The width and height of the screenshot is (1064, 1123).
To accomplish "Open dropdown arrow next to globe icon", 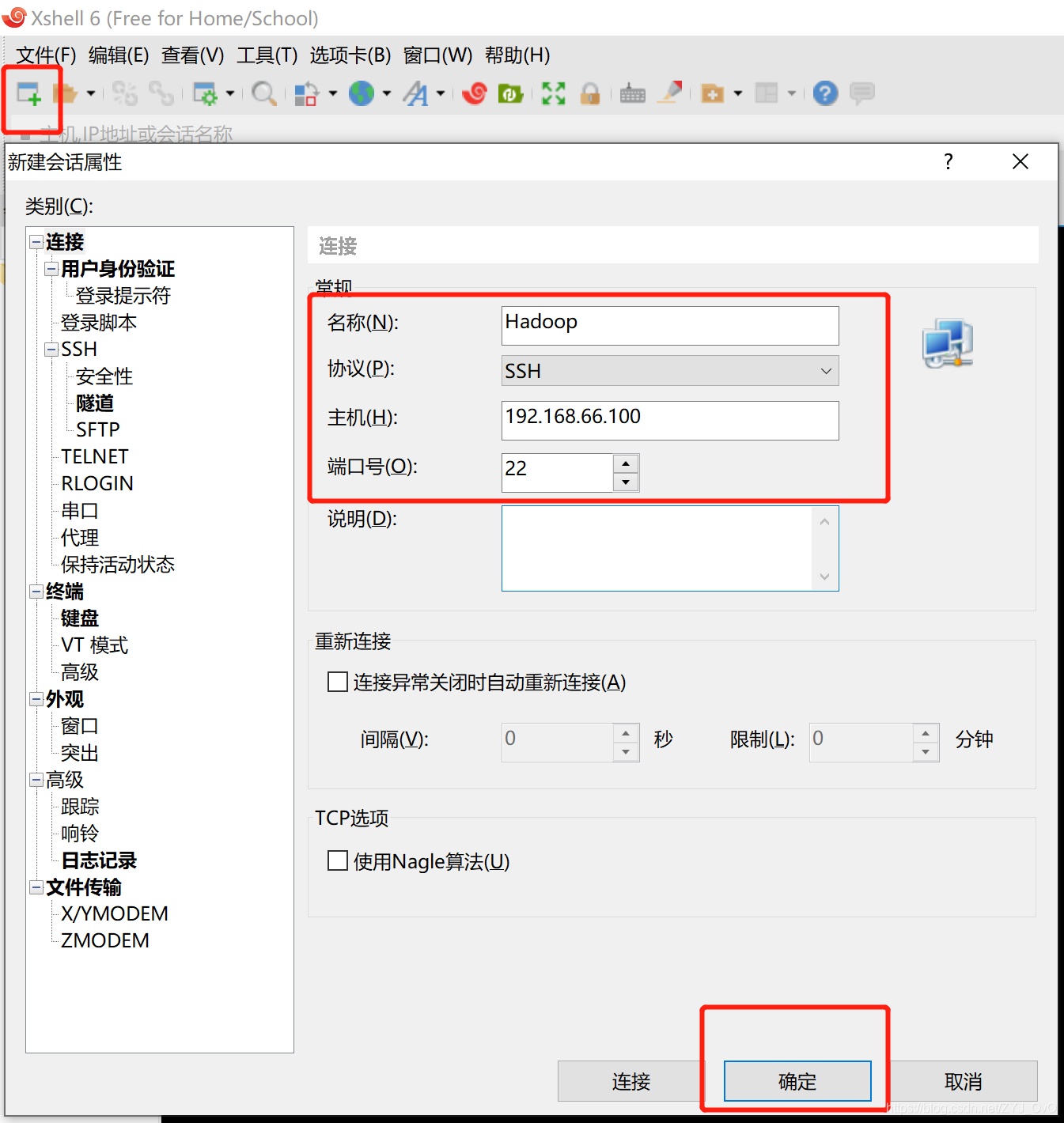I will click(387, 93).
